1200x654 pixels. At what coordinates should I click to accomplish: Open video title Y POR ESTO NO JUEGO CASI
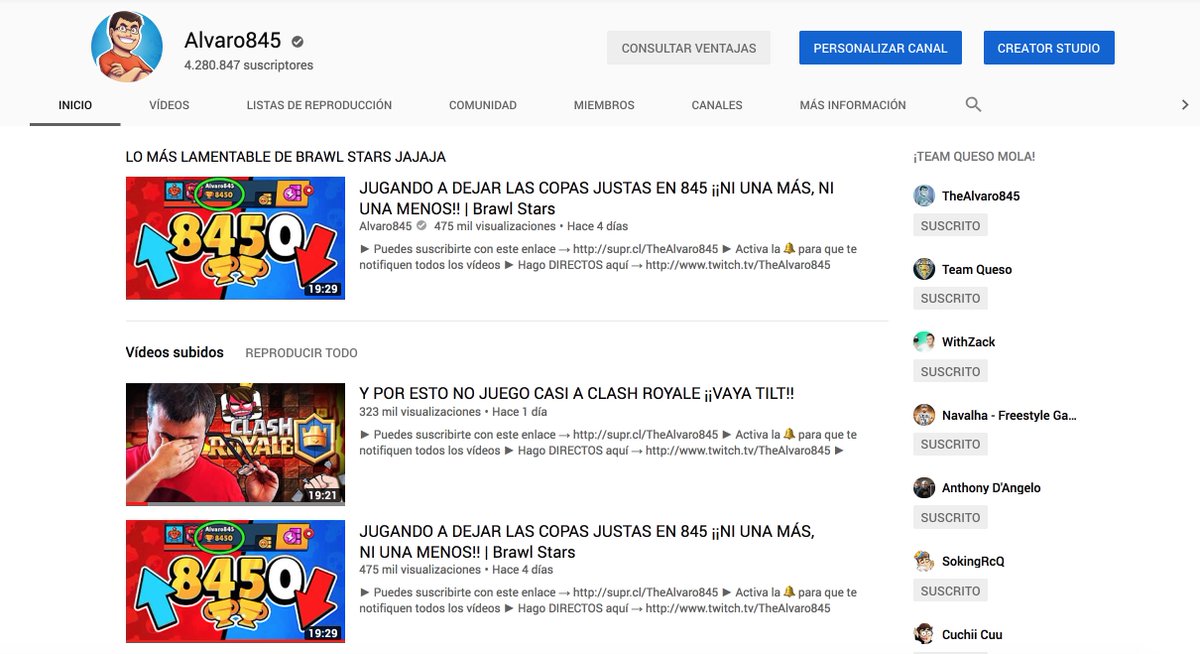pyautogui.click(x=577, y=394)
